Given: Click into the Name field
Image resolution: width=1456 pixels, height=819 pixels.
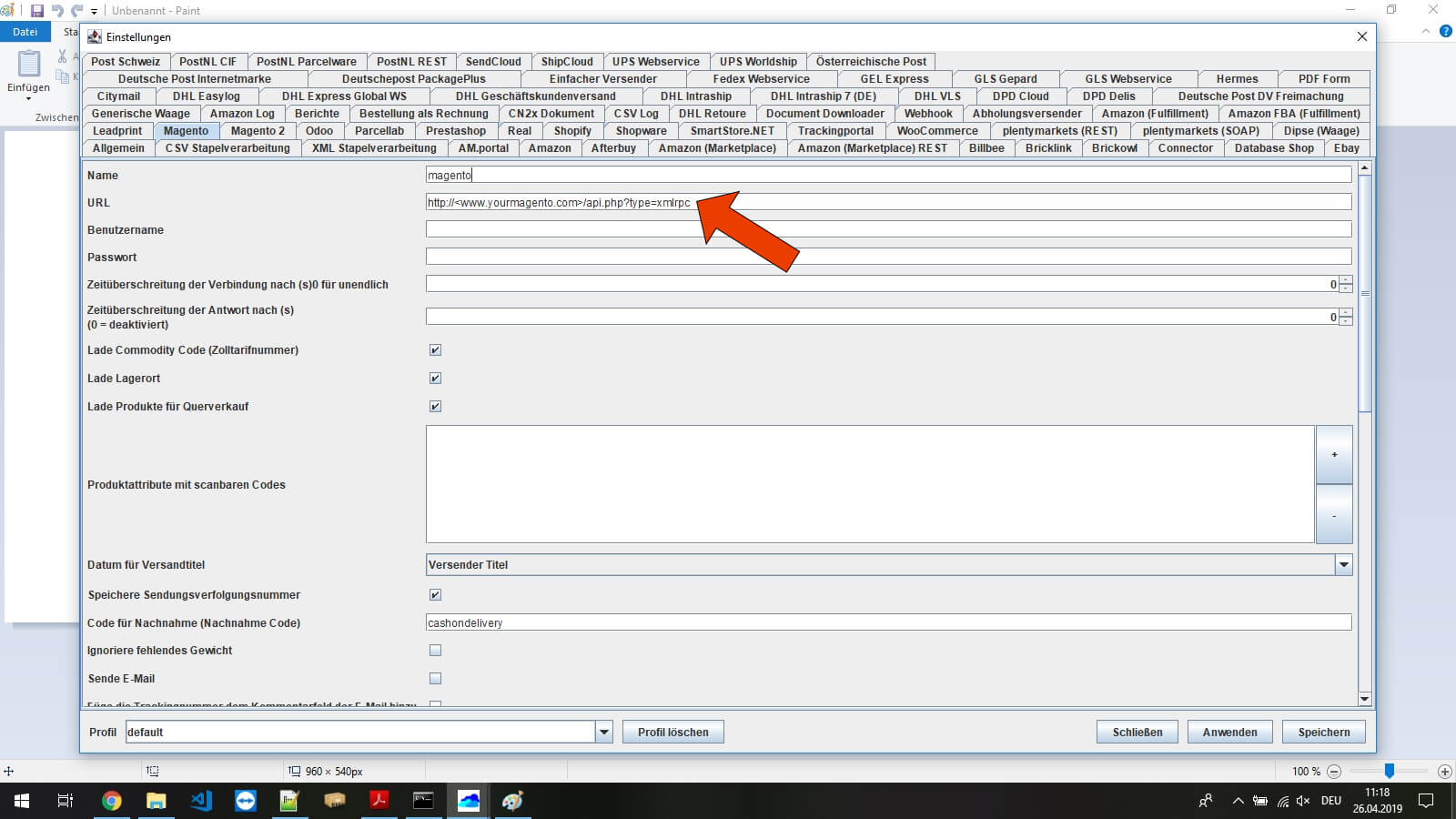Looking at the screenshot, I should click(x=888, y=175).
